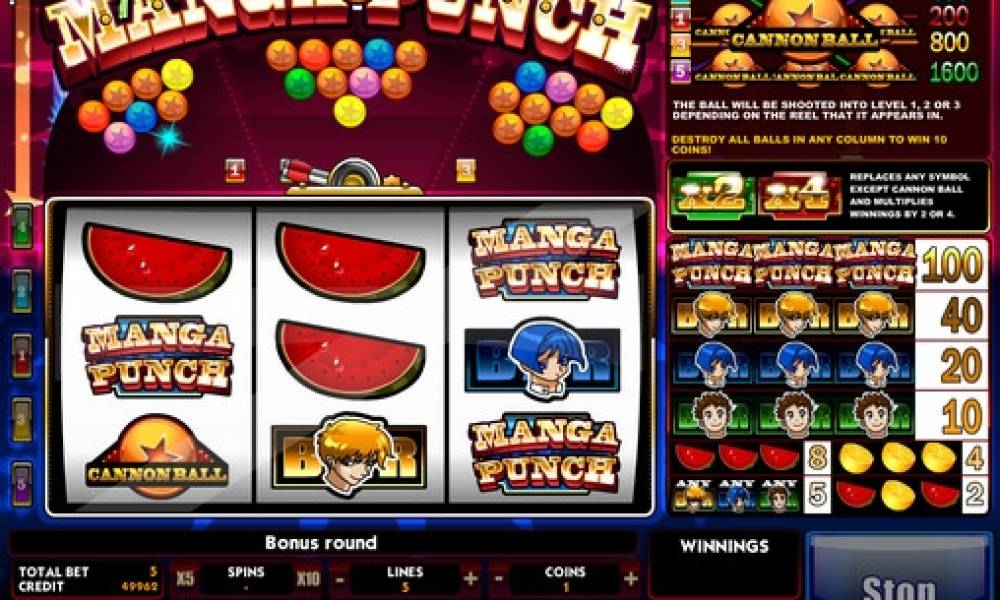Click the yellow ball in center cluster

pyautogui.click(x=349, y=111)
